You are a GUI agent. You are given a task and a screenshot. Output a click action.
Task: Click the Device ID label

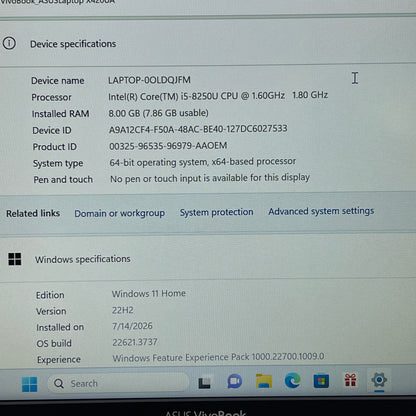52,130
